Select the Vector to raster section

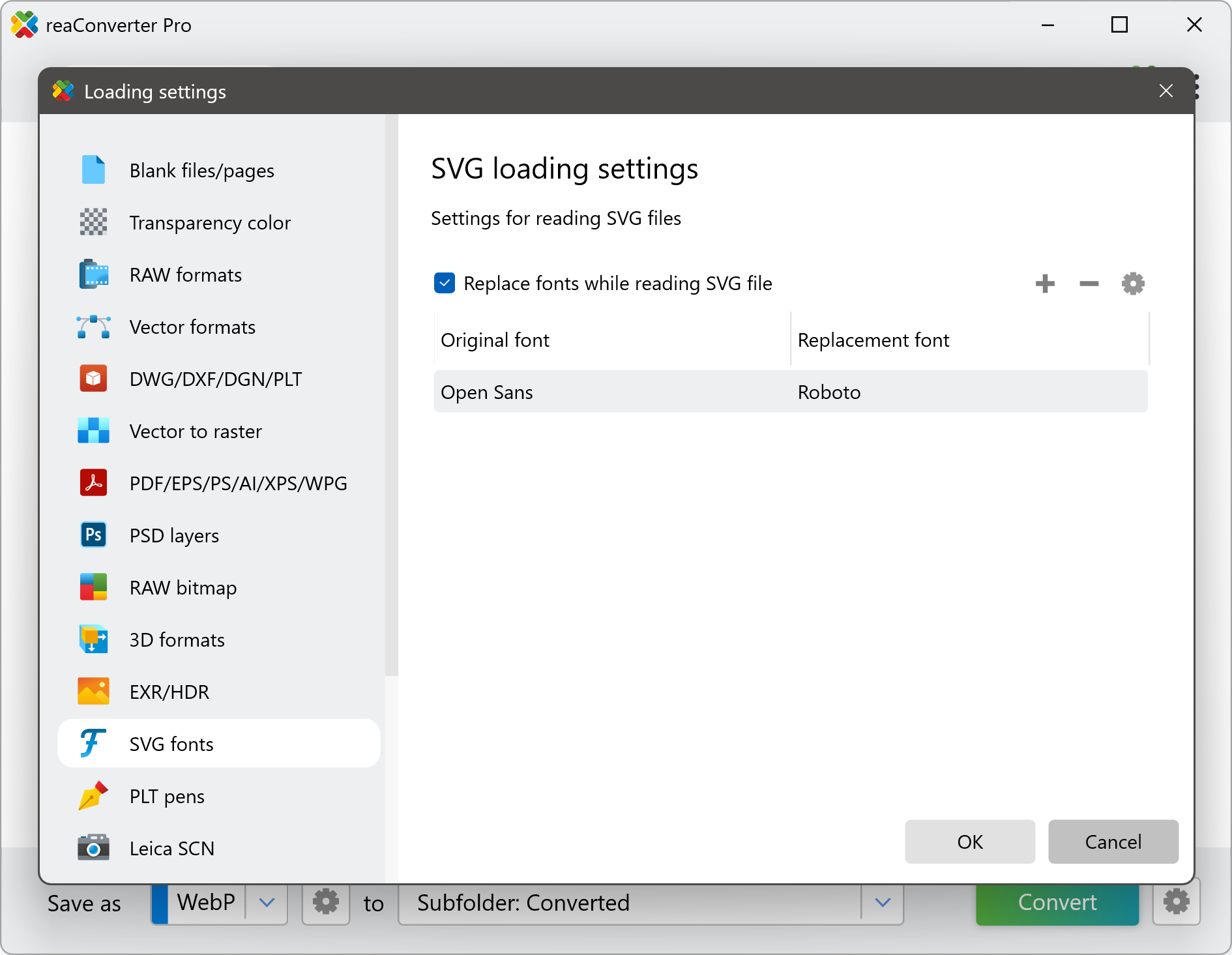196,431
